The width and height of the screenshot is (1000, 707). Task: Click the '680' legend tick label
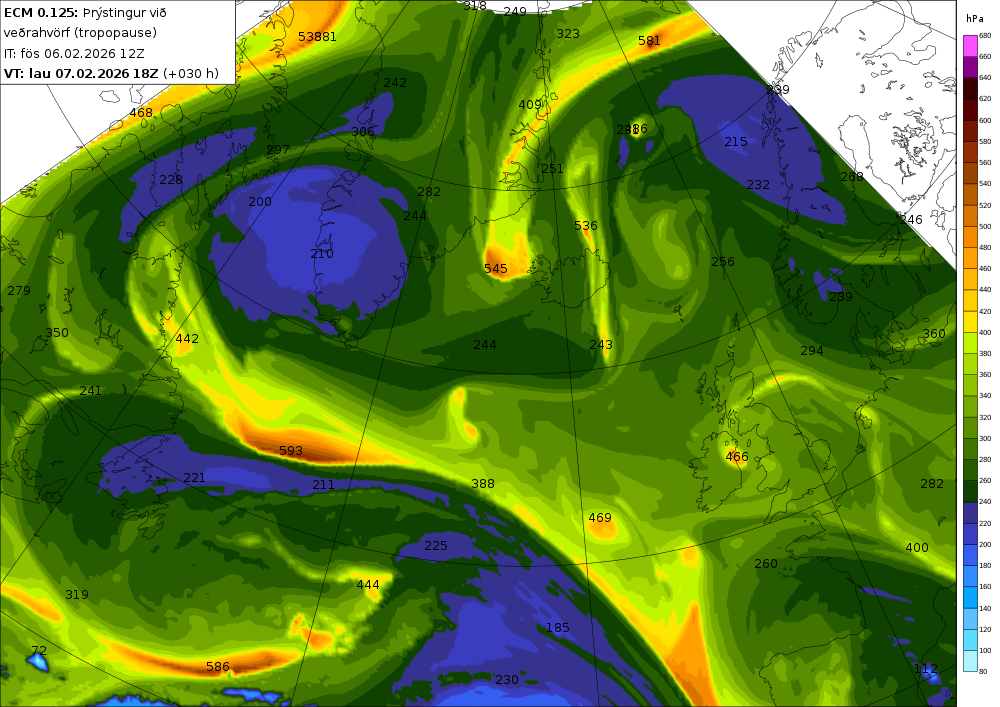pos(985,36)
